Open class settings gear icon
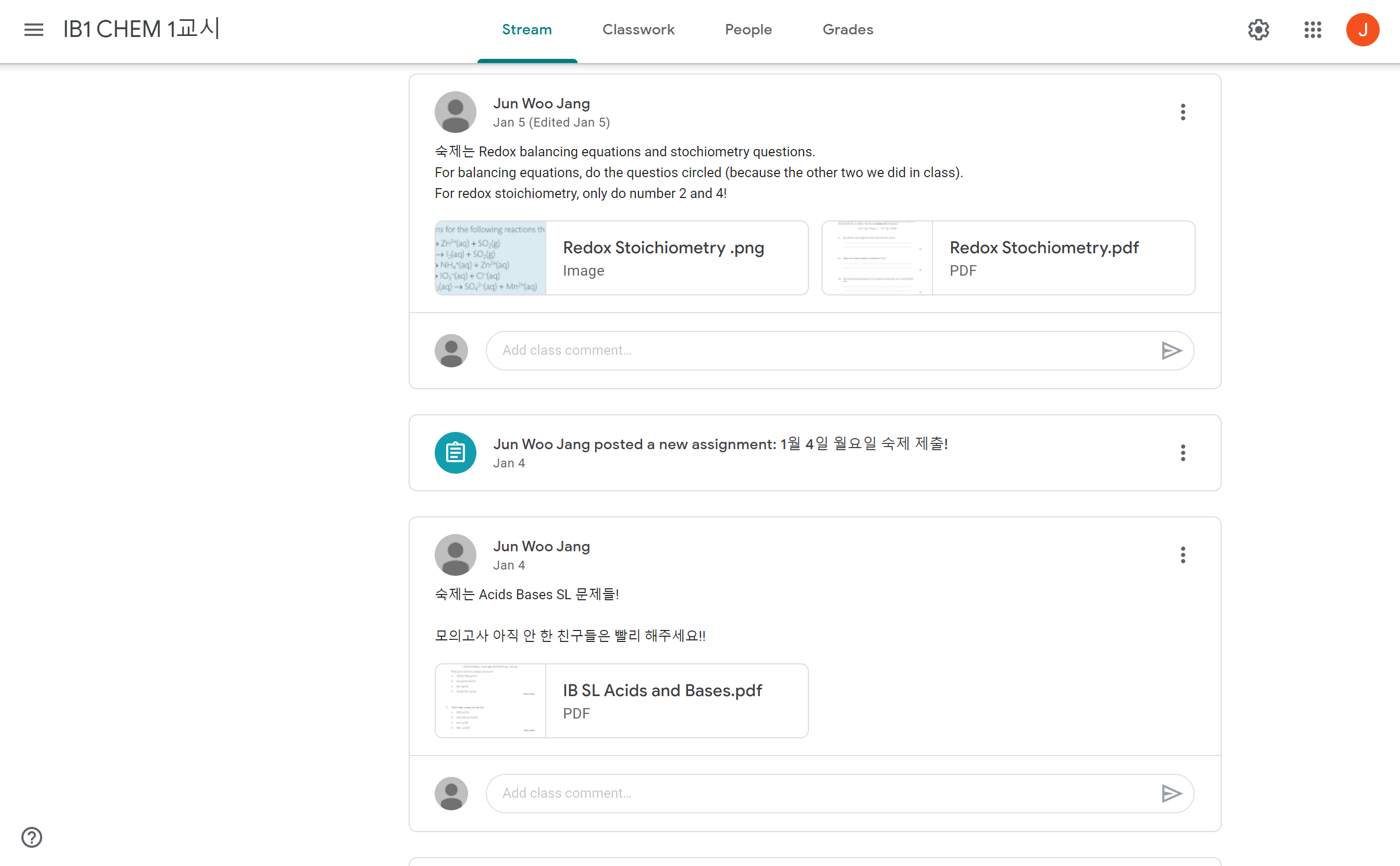 pos(1259,30)
